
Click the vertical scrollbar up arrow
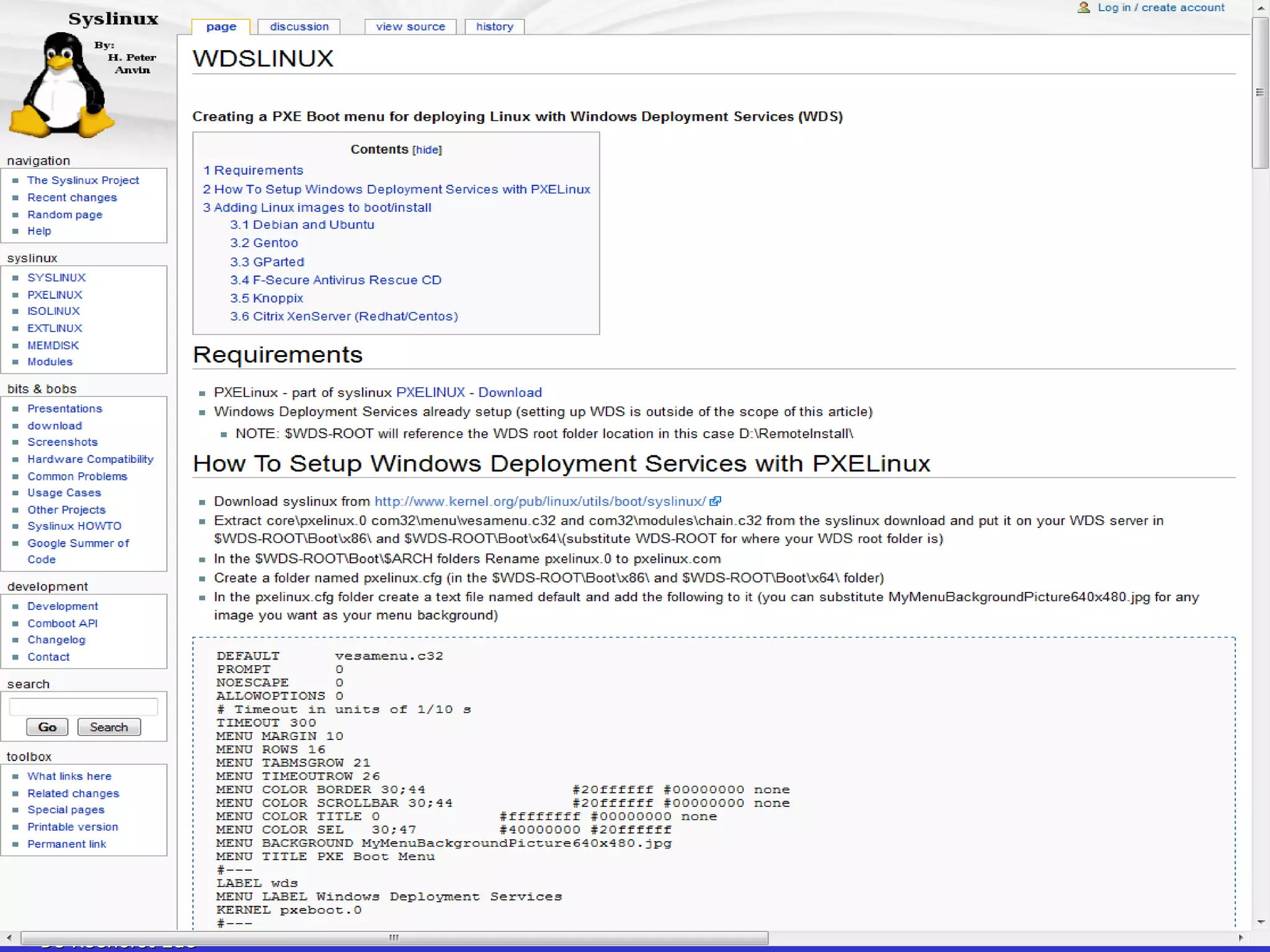1261,8
